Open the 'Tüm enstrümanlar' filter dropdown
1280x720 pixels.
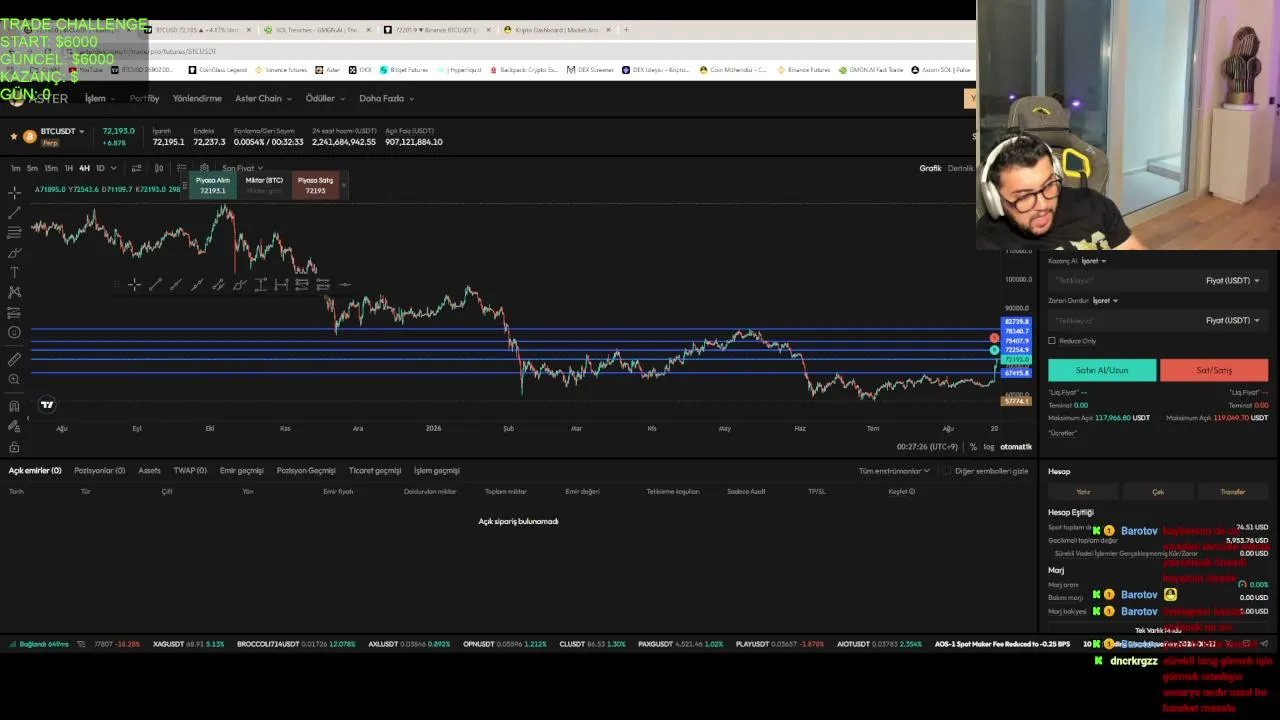pos(894,471)
